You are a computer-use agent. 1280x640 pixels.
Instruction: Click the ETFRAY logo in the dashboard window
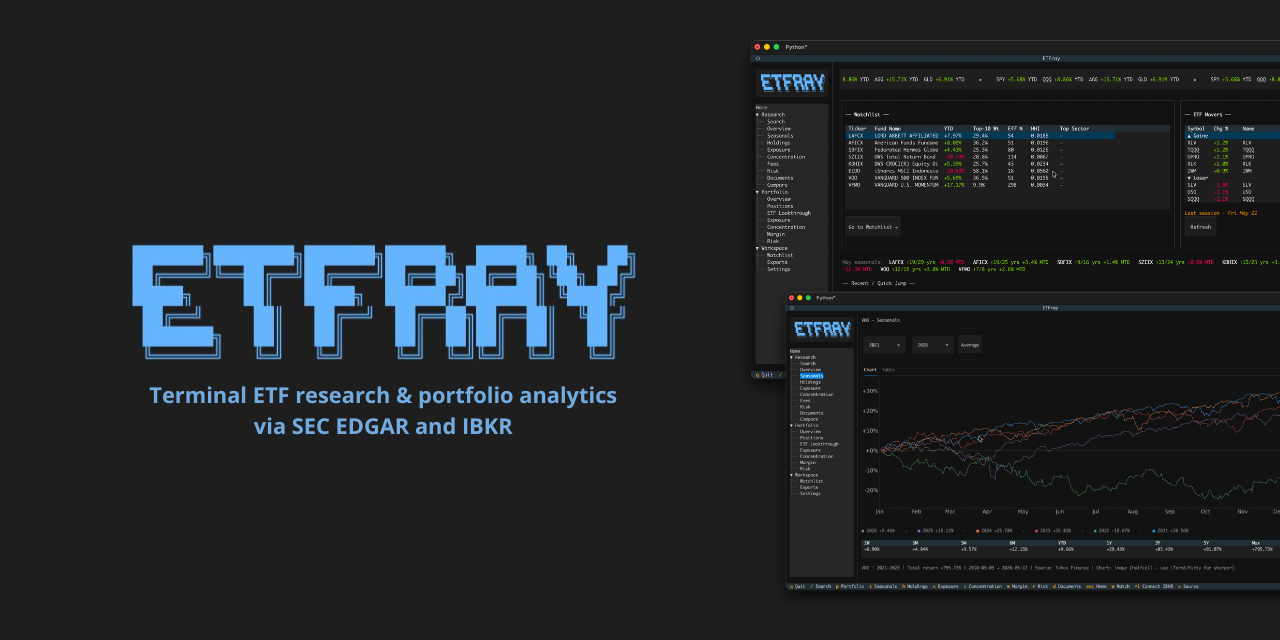click(x=793, y=83)
